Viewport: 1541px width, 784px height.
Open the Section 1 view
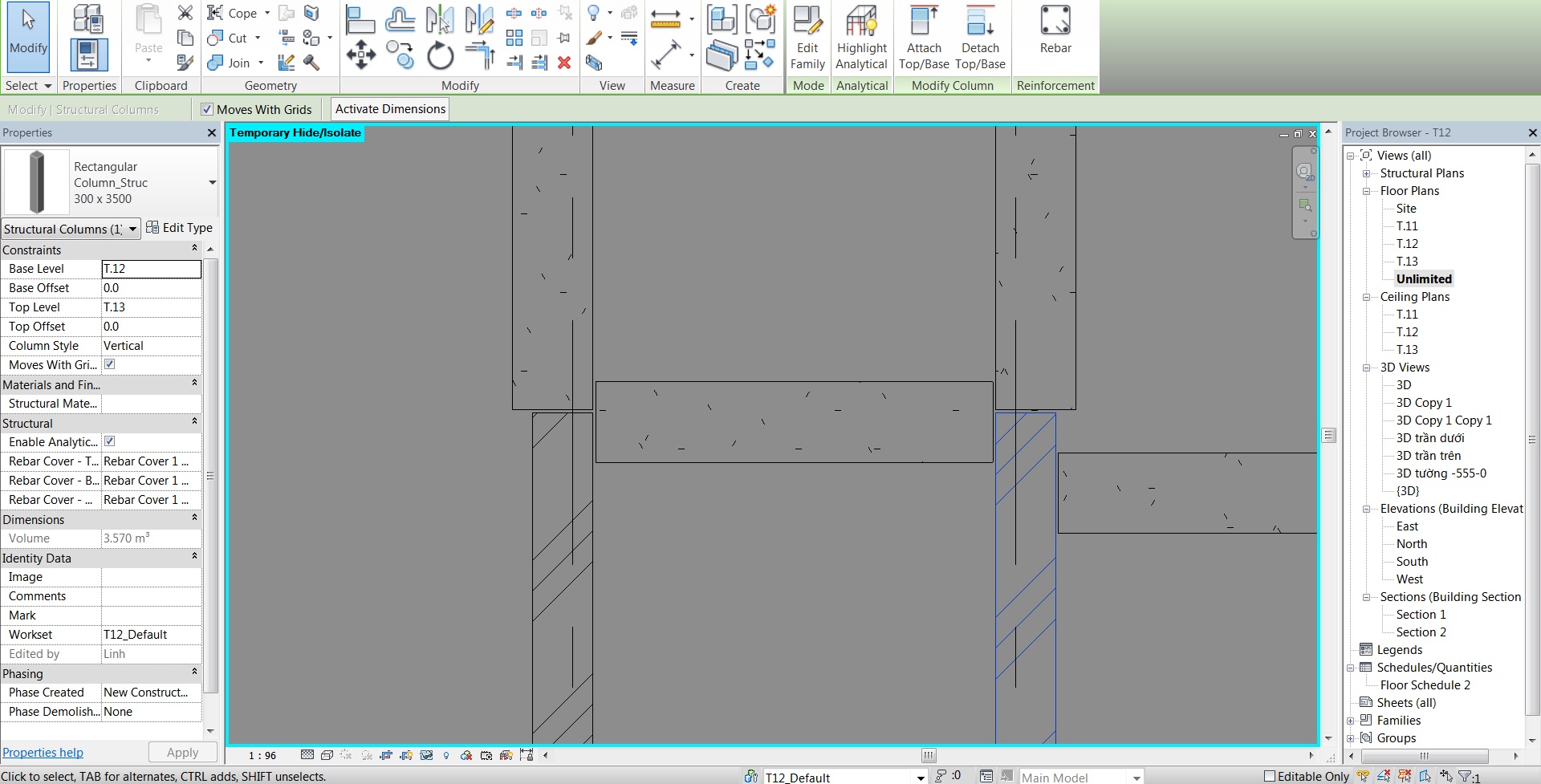[1421, 615]
